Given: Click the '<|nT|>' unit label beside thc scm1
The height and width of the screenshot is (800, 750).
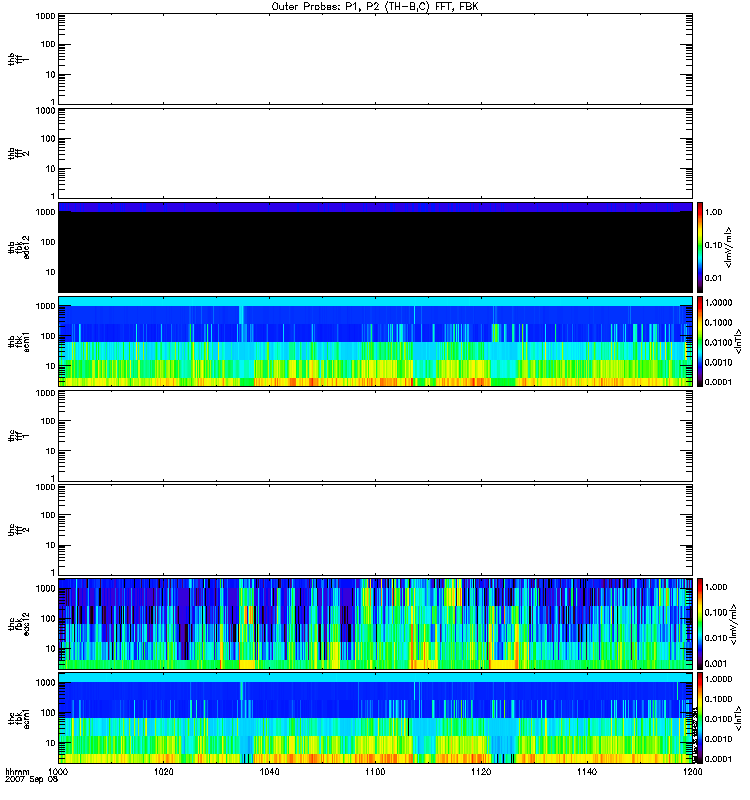Looking at the screenshot, I should (x=738, y=718).
